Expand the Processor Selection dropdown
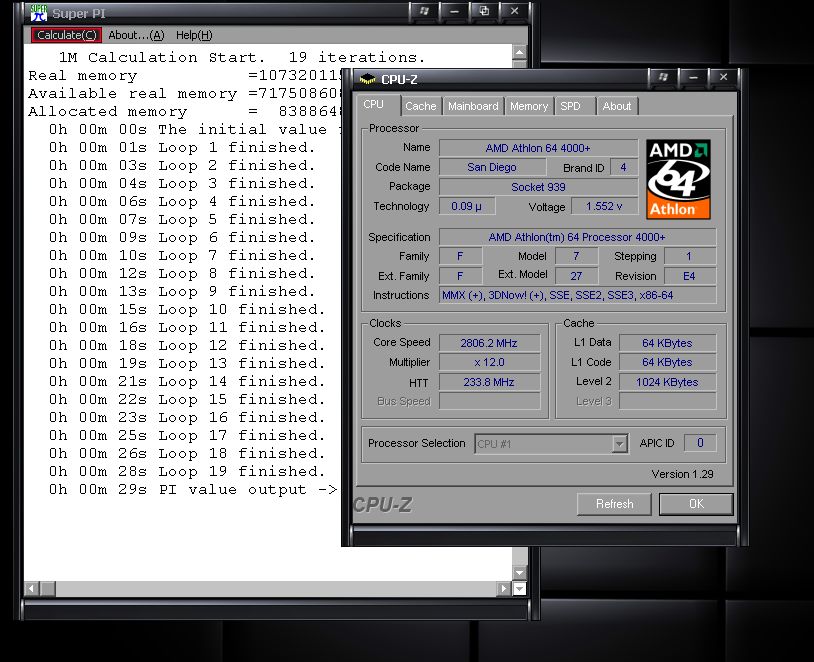814x662 pixels. point(619,444)
